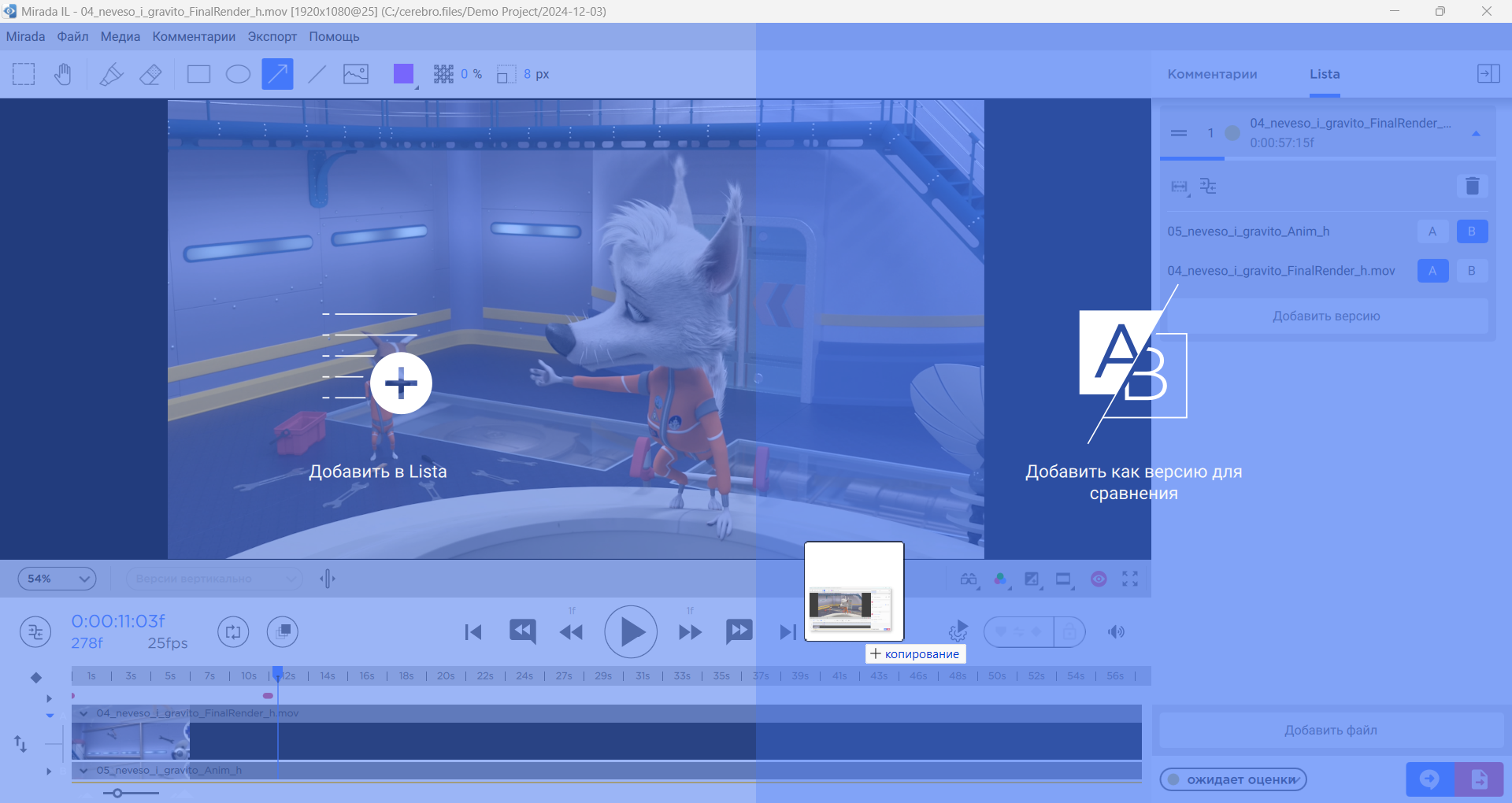Open the fit-width options icon in Lista

[1180, 187]
